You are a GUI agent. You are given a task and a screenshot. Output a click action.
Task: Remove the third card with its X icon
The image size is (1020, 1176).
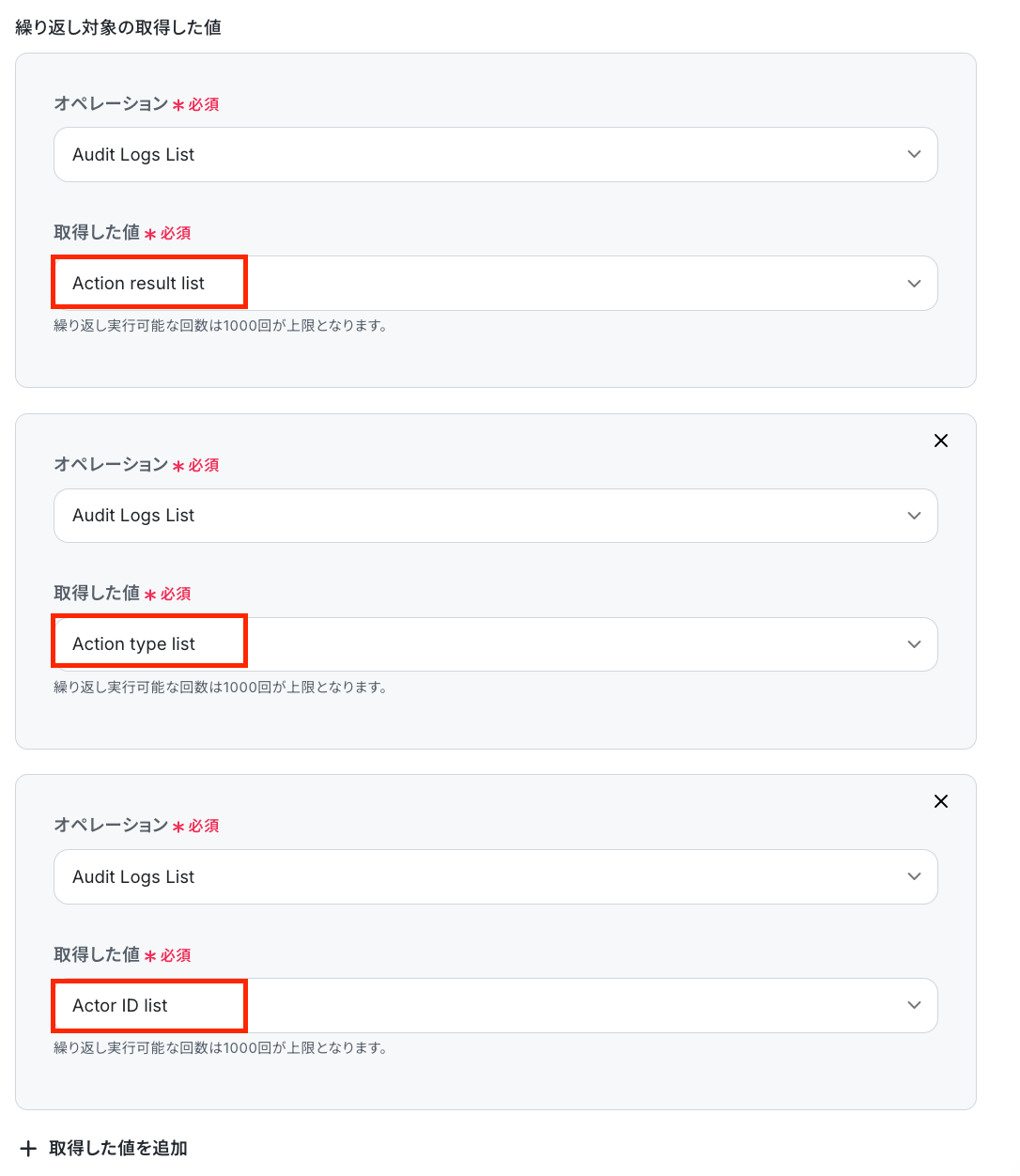coord(940,801)
